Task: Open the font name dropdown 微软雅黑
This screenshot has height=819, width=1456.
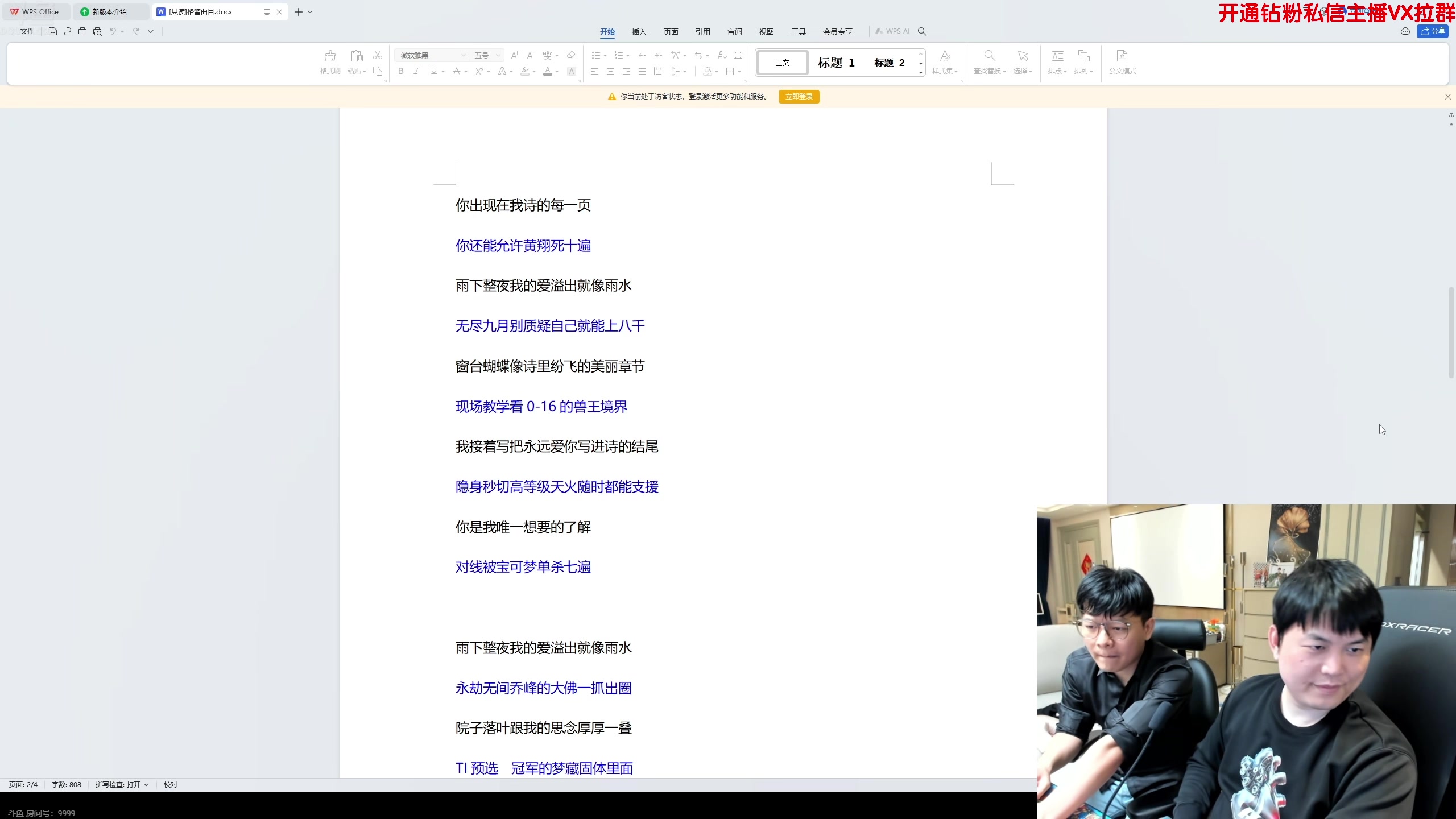Action: pyautogui.click(x=462, y=55)
